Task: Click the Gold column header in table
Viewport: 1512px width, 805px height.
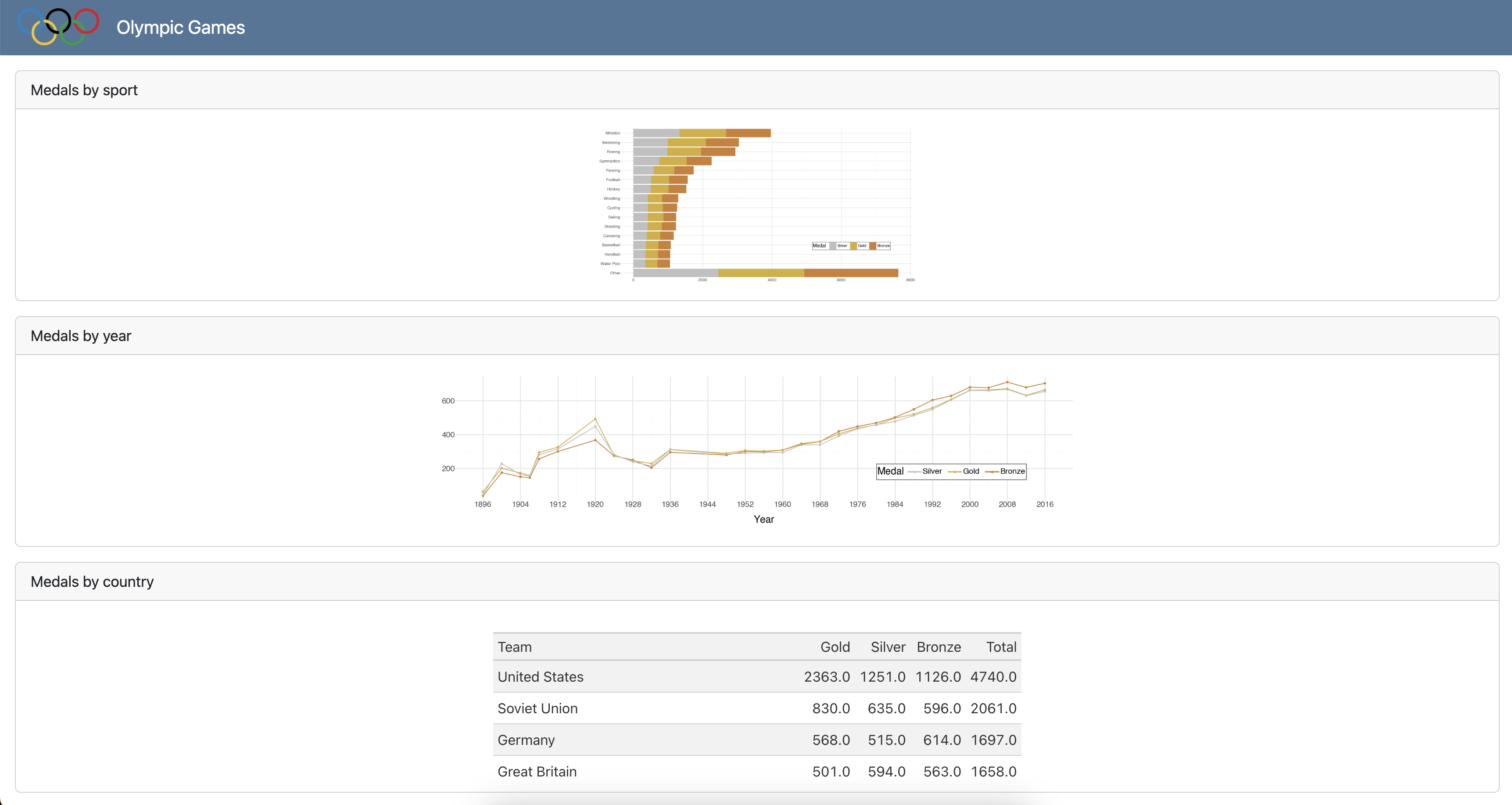Action: tap(835, 647)
